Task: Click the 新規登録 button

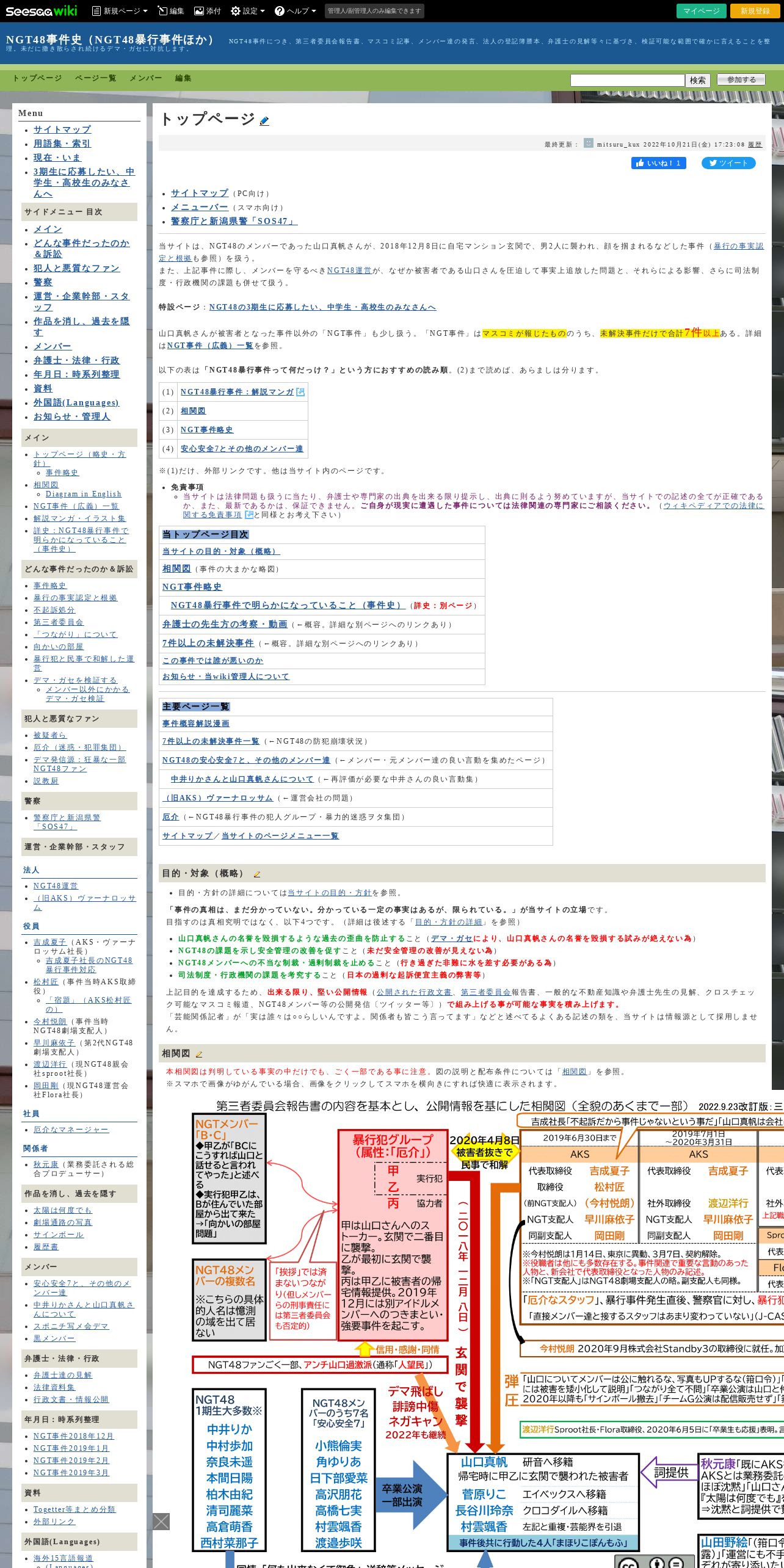Action: pyautogui.click(x=755, y=11)
